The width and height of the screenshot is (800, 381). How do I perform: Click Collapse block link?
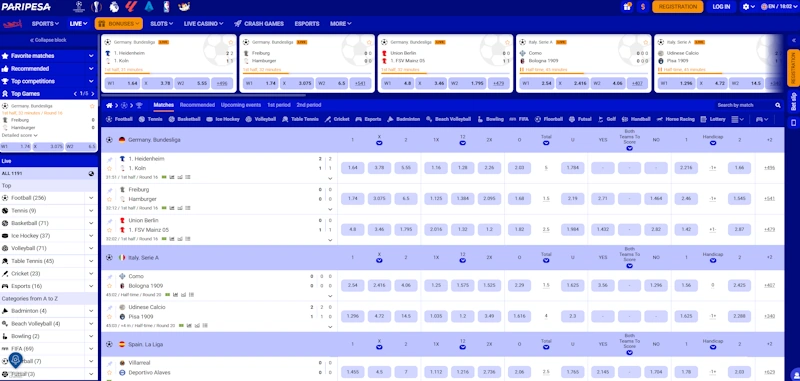(x=48, y=40)
